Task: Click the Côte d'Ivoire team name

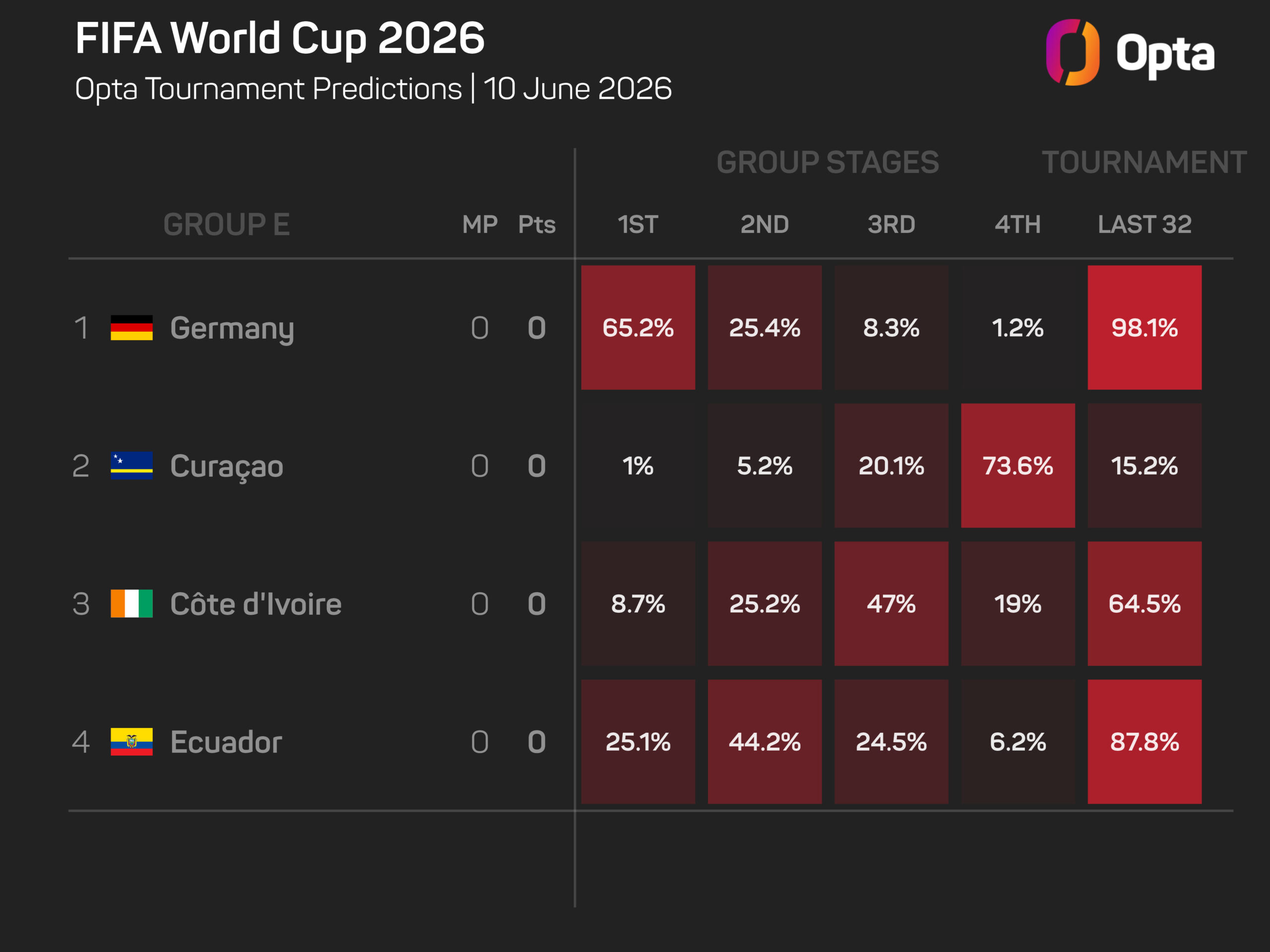Action: (x=255, y=604)
